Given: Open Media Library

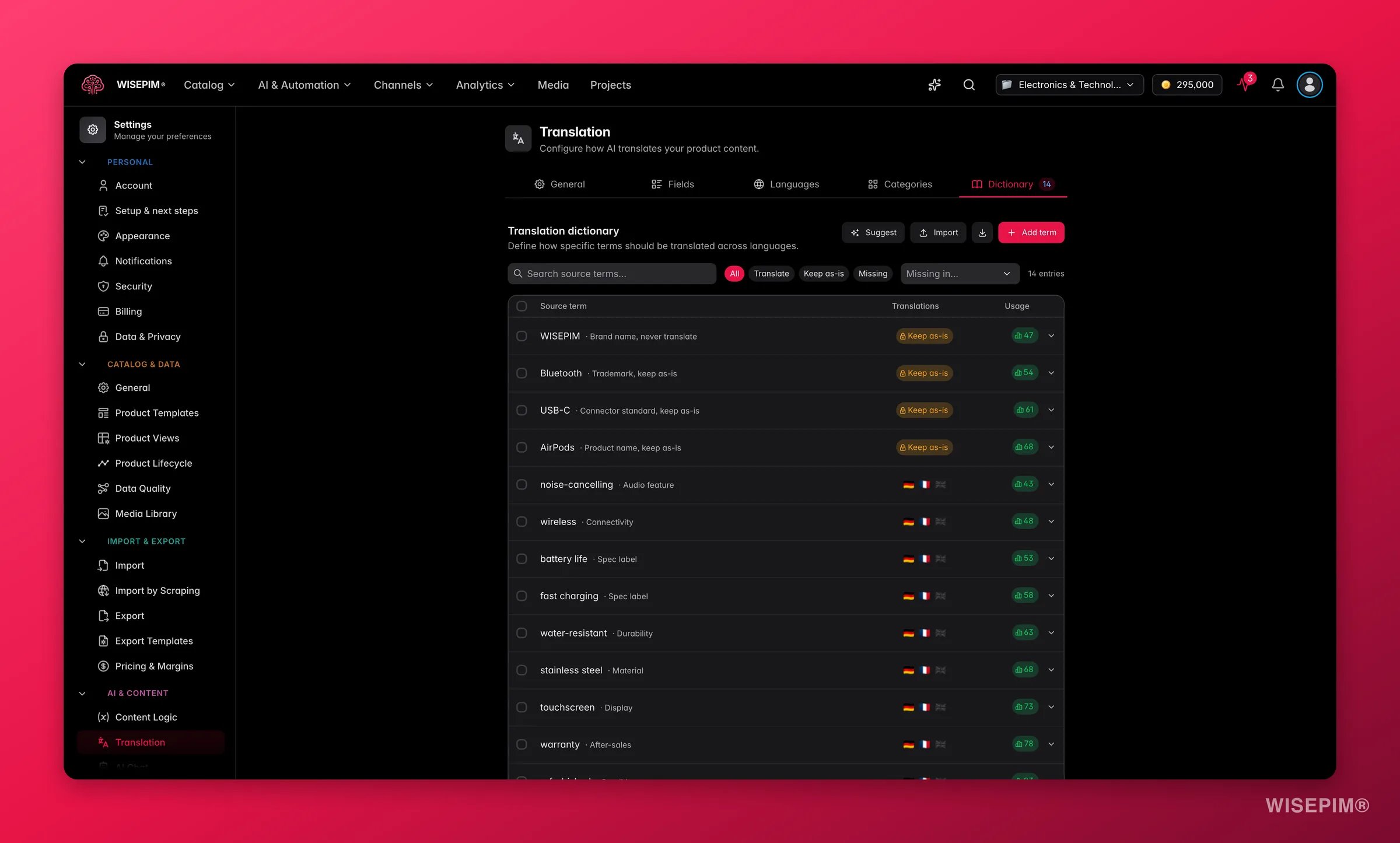Looking at the screenshot, I should tap(146, 513).
